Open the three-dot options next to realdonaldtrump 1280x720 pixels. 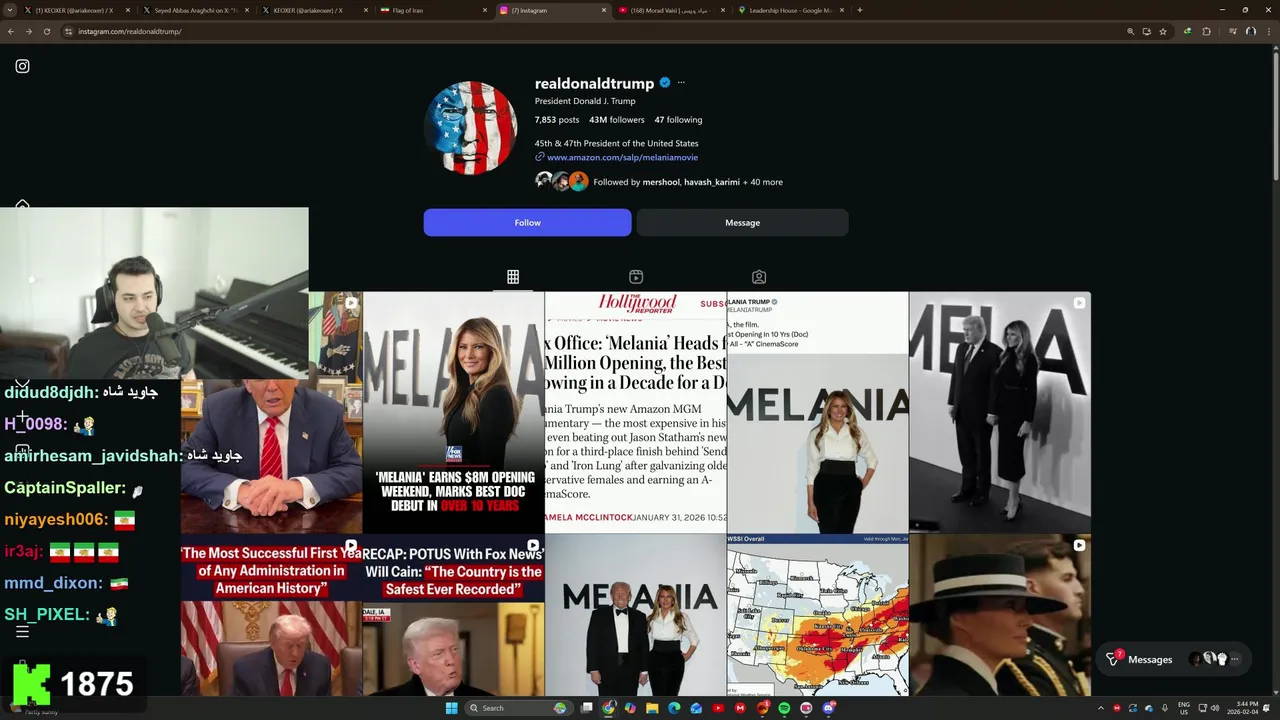[x=681, y=83]
